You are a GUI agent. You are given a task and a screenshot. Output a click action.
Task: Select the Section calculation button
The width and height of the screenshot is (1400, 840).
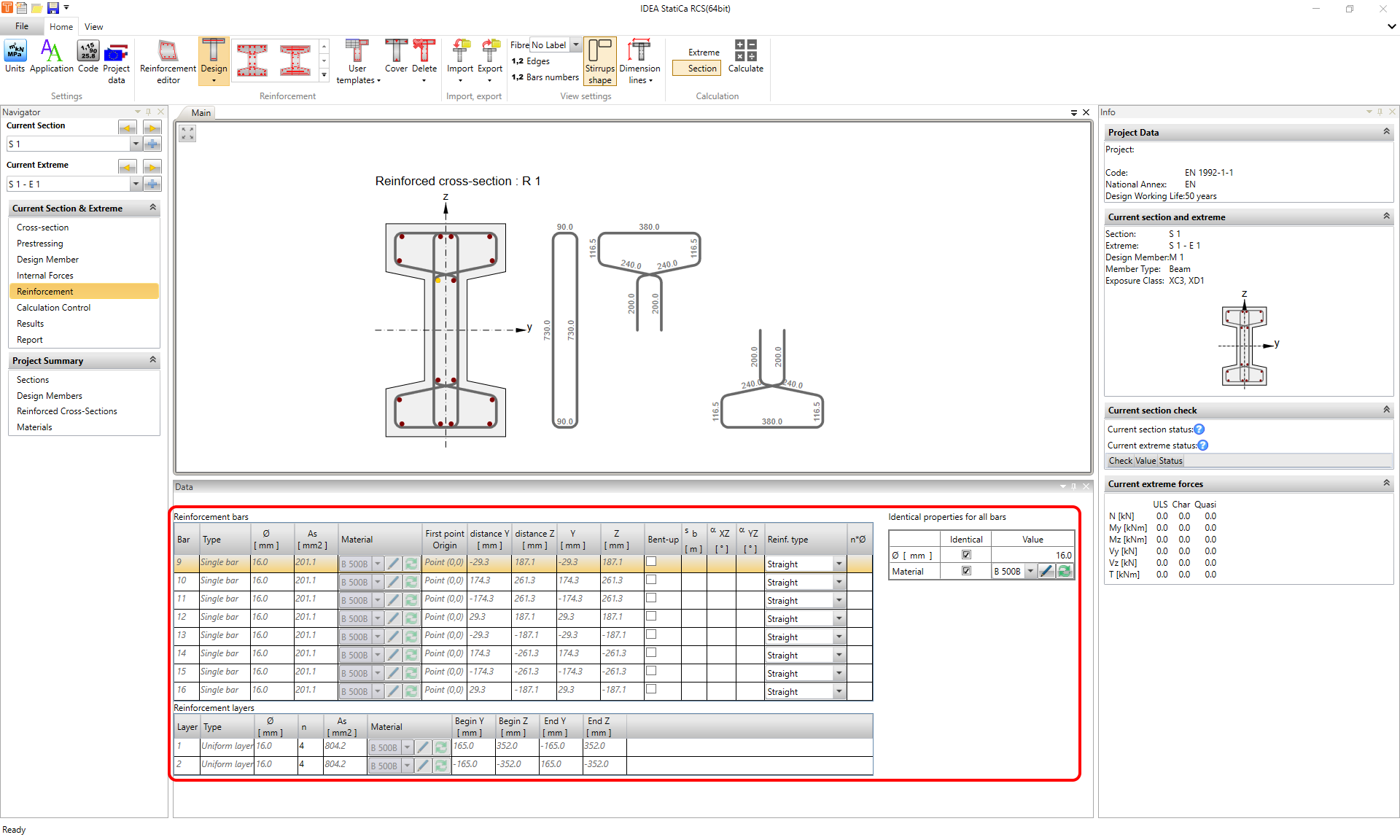click(x=696, y=69)
